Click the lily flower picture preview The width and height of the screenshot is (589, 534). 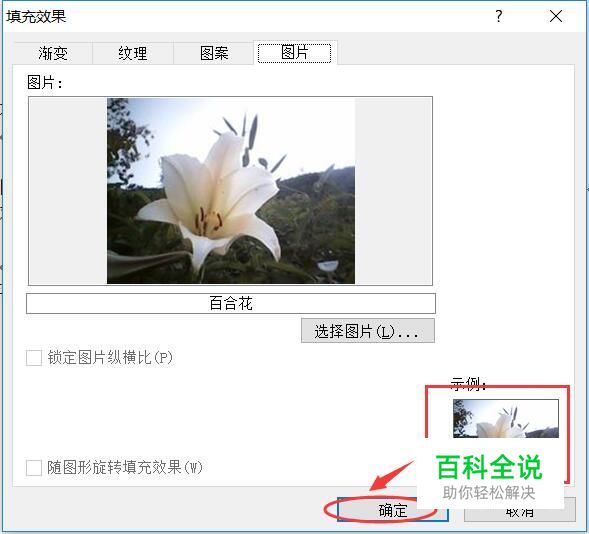click(231, 191)
